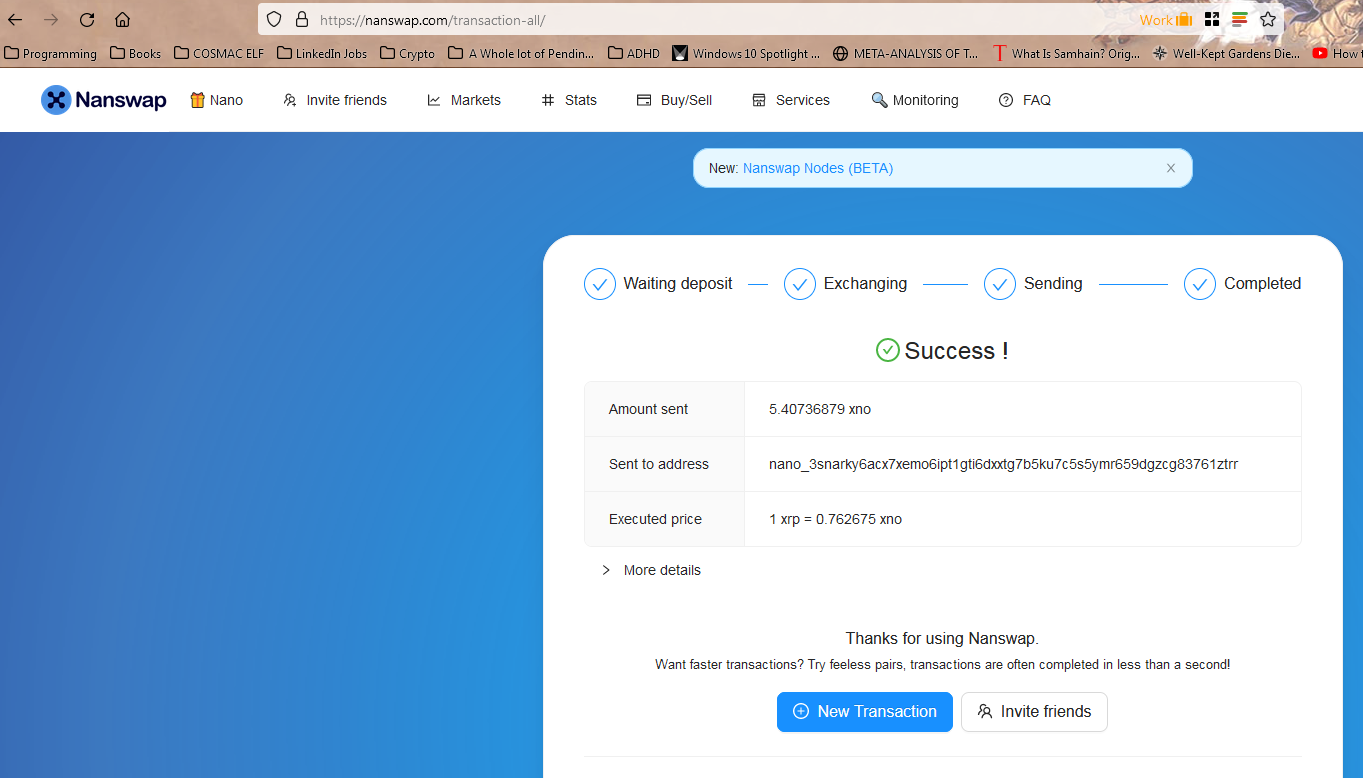Click the green Success checkmark icon
1363x778 pixels.
click(887, 350)
